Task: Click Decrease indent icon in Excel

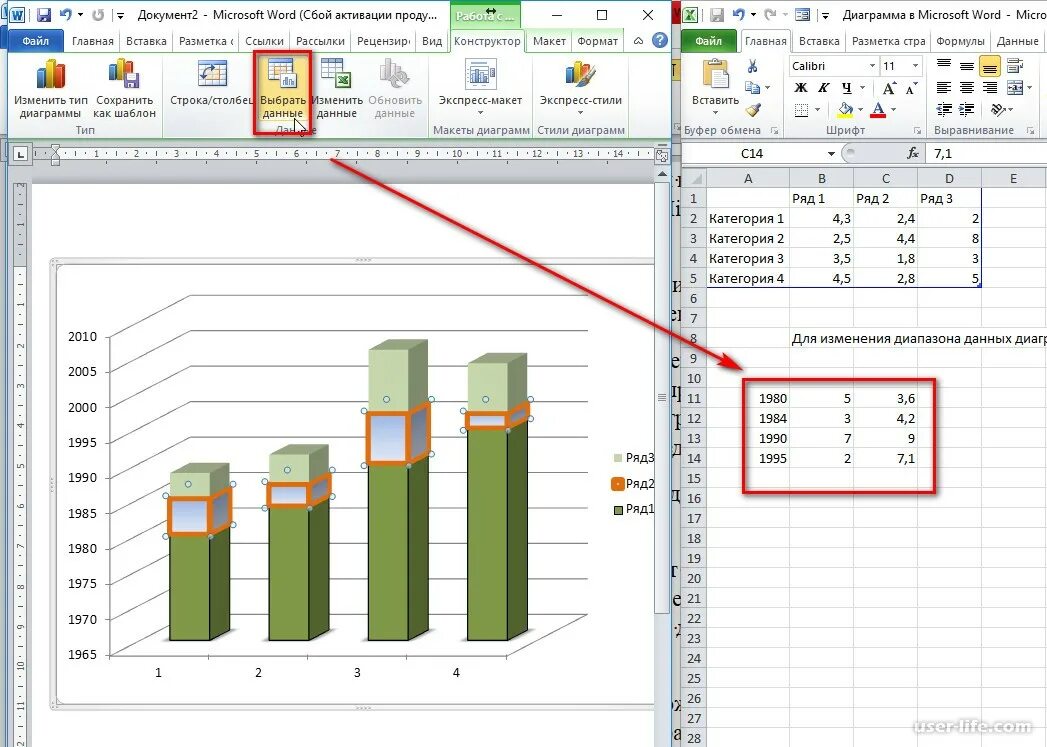Action: 944,109
